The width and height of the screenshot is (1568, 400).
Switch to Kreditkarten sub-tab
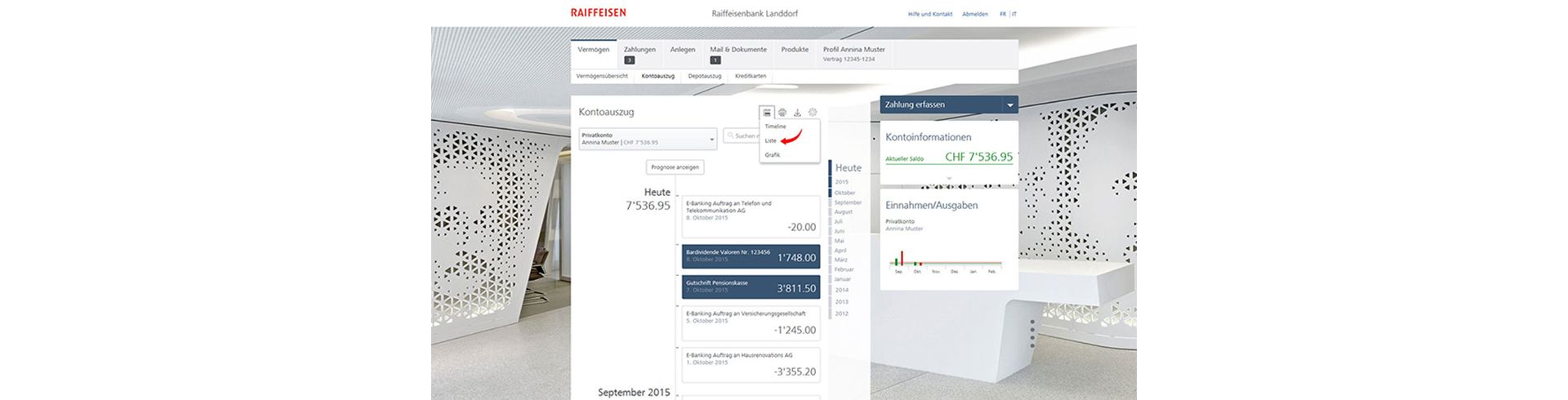point(751,76)
